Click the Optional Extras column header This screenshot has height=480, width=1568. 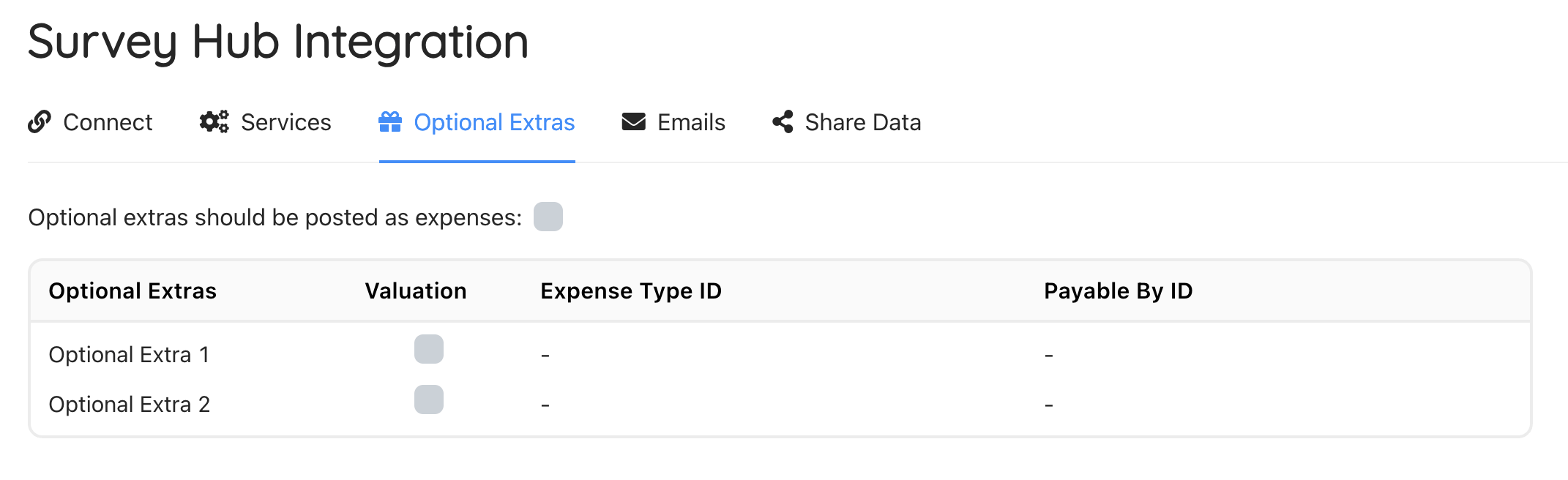[x=132, y=291]
